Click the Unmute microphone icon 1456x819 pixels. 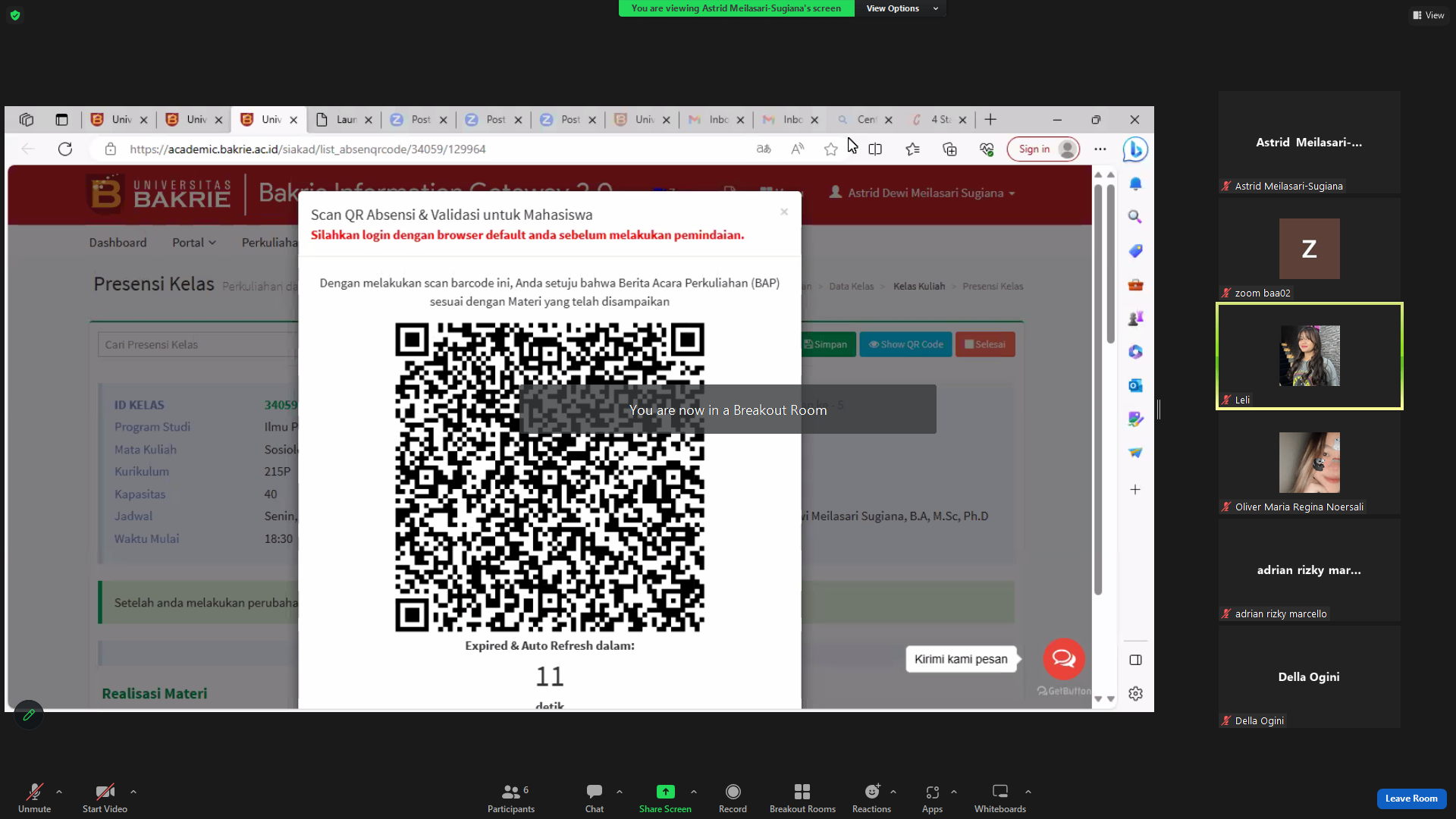pyautogui.click(x=34, y=792)
